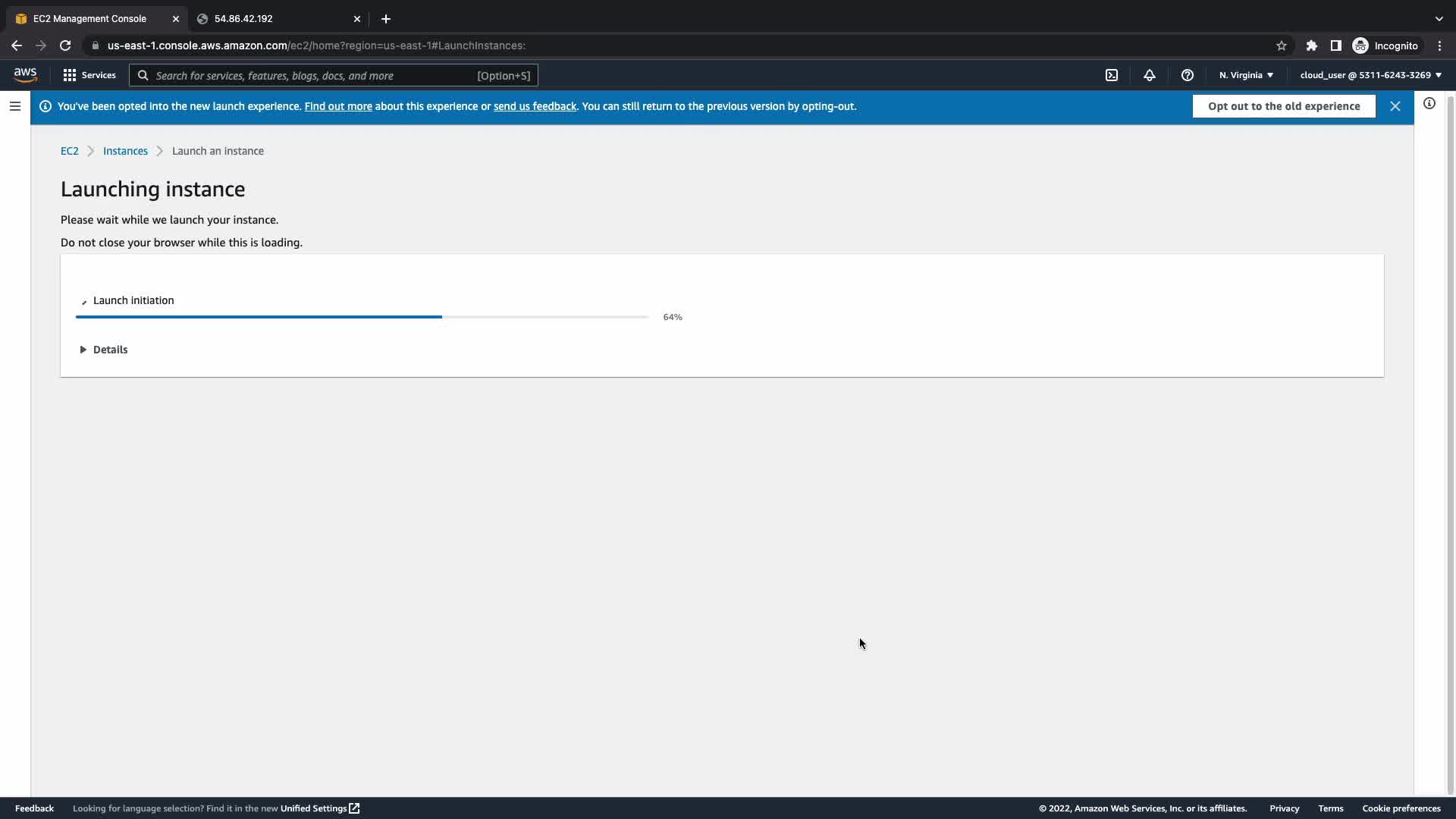Click Opt out to the old experience
1456x819 pixels.
tap(1284, 106)
